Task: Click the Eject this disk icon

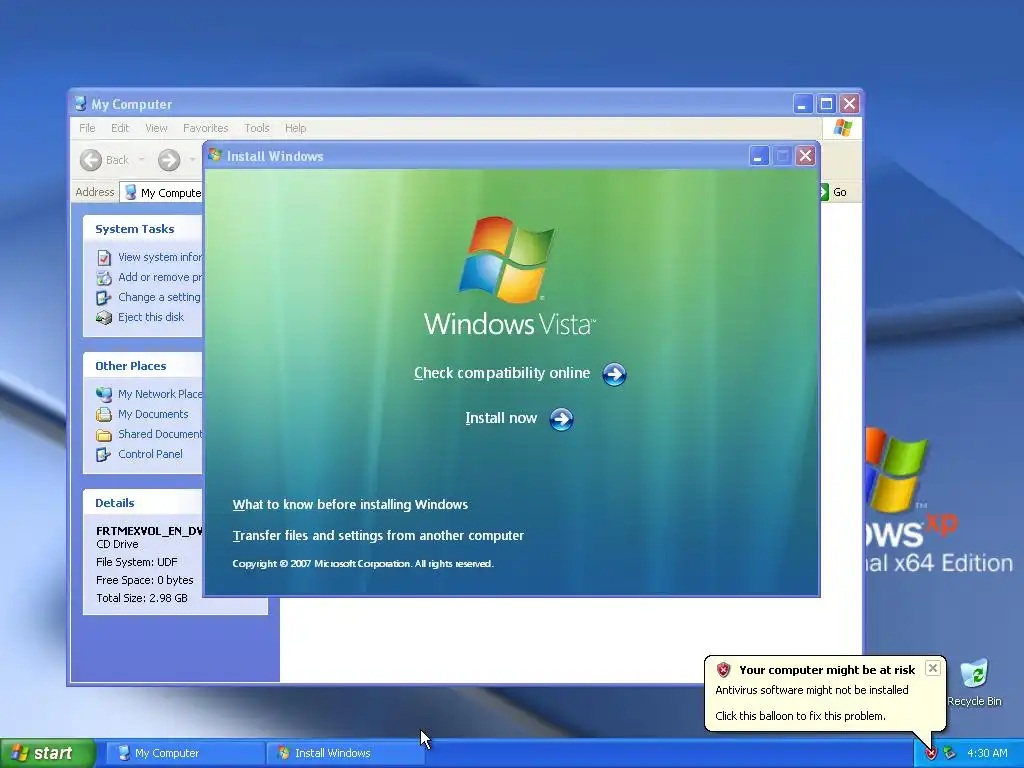Action: pyautogui.click(x=104, y=317)
